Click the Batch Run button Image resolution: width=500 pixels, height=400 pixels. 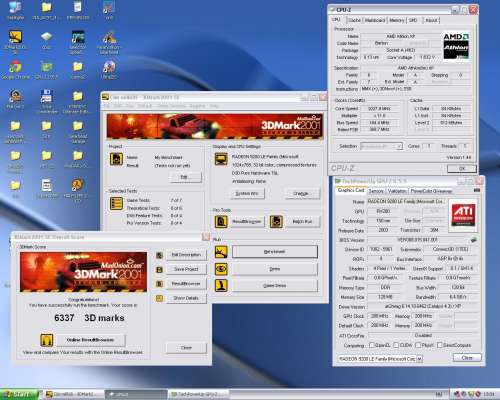(302, 222)
